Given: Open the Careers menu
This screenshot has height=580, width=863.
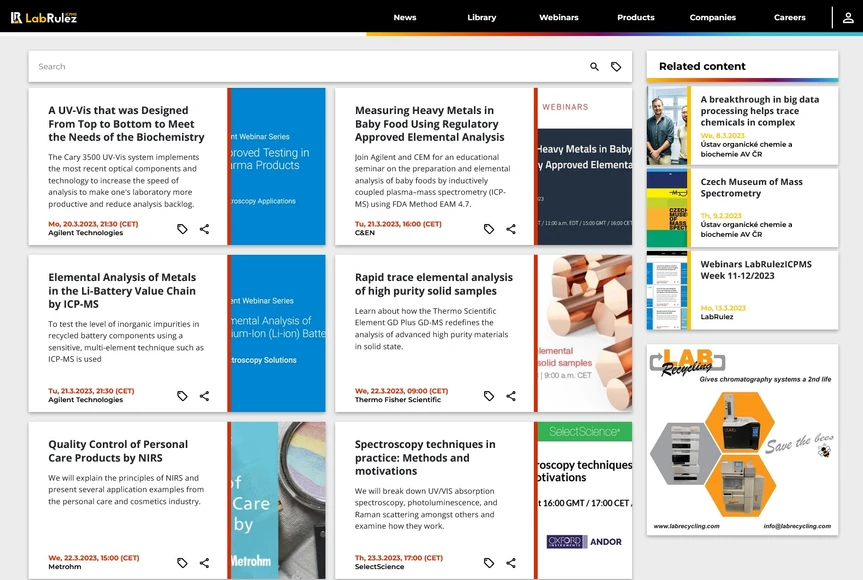Looking at the screenshot, I should (790, 18).
